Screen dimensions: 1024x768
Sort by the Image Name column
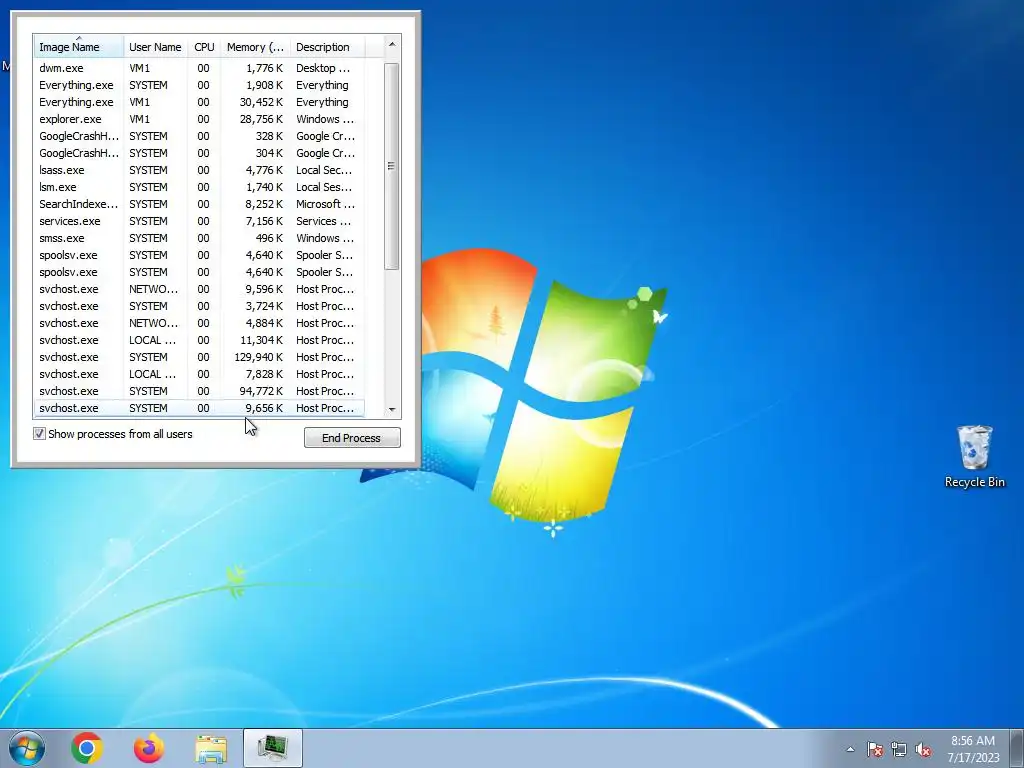[x=78, y=46]
